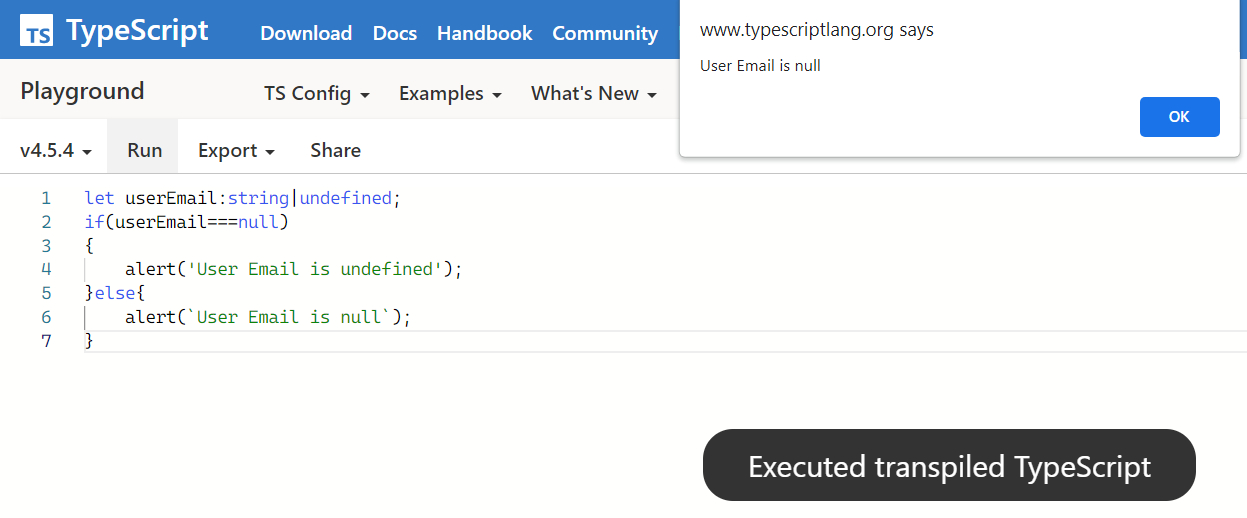Click the opening brace on line 3
Image resolution: width=1247 pixels, height=518 pixels.
coord(89,246)
